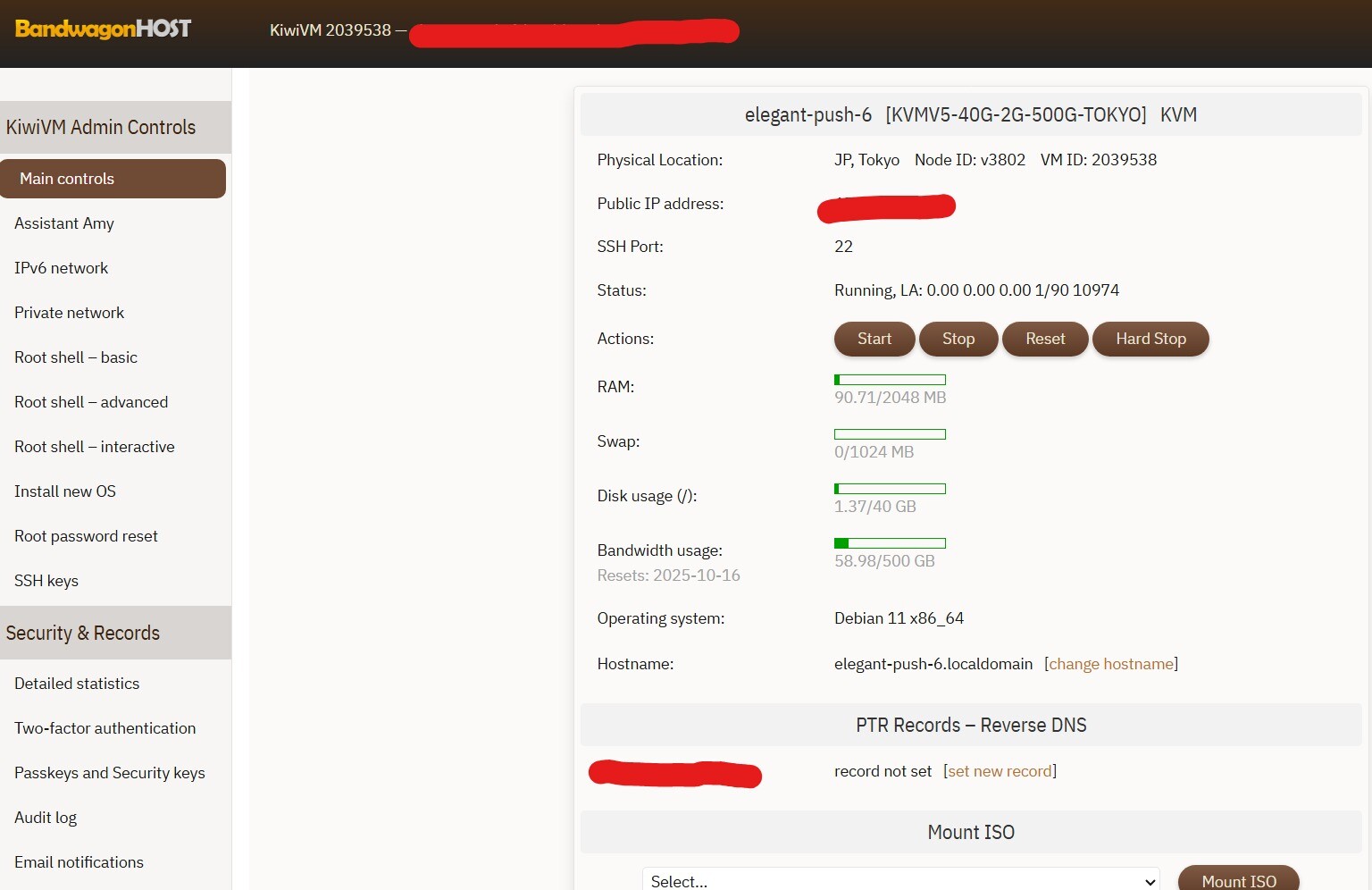Open Assistant Amy page
Image resolution: width=1372 pixels, height=890 pixels.
64,223
